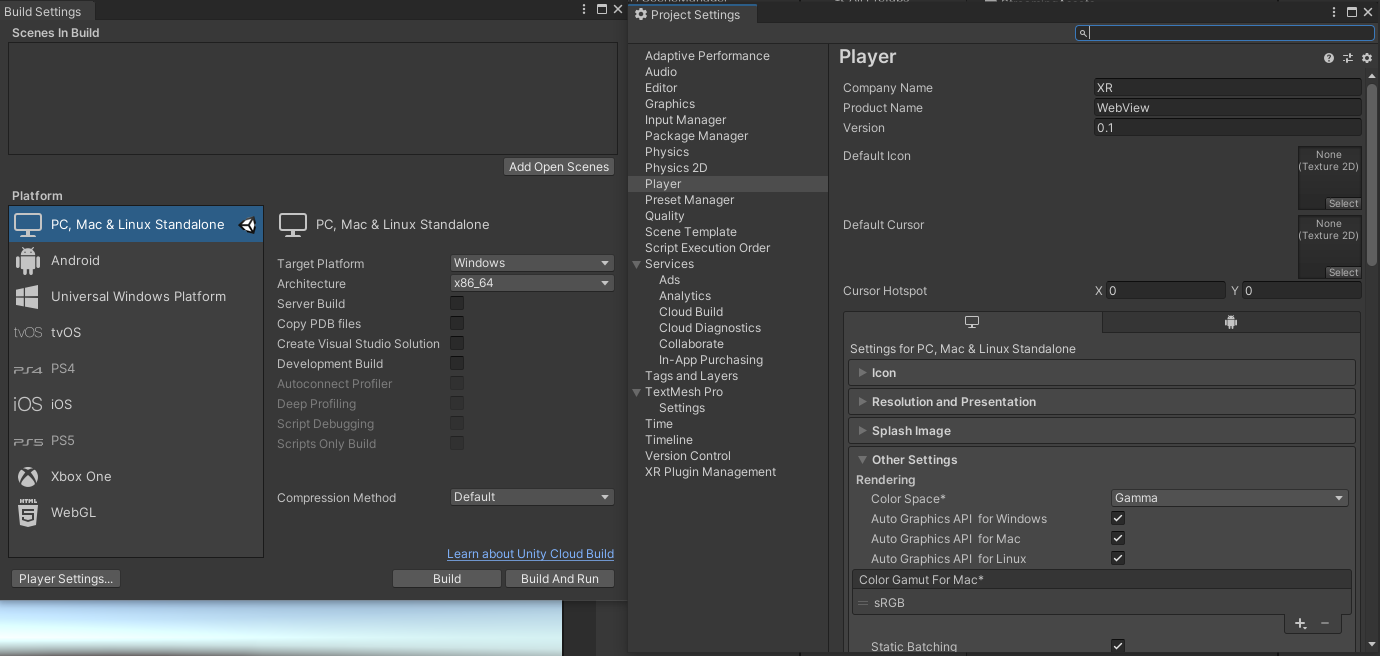
Task: Open the Player settings gear menu
Action: [1367, 58]
